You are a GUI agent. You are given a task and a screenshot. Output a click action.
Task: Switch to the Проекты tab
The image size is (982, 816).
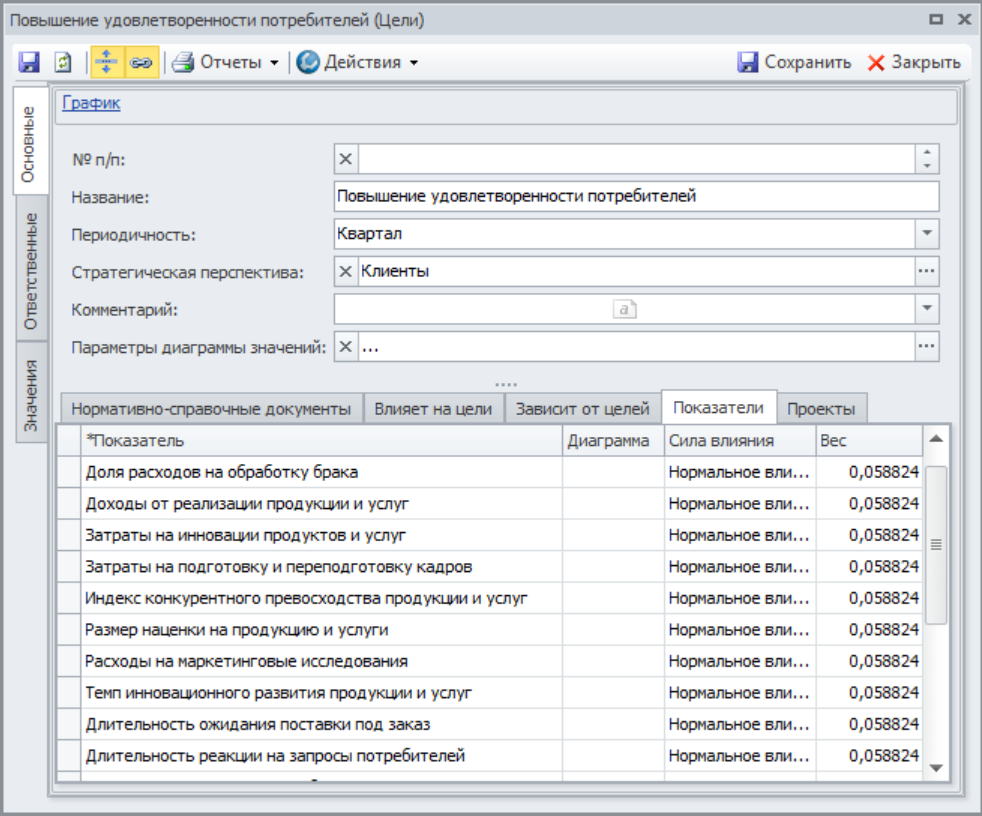point(821,409)
